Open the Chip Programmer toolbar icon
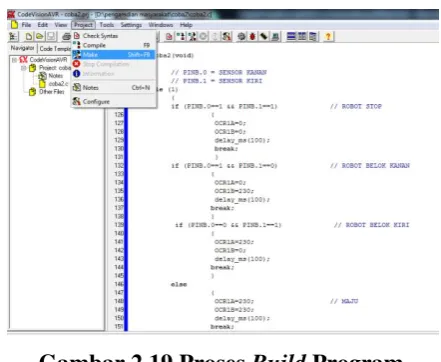 pyautogui.click(x=264, y=36)
